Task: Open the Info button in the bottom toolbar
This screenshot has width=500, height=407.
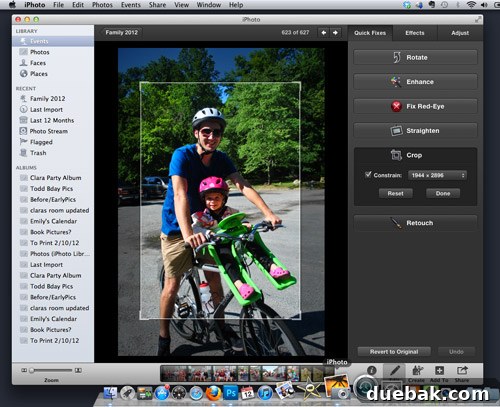Action: pos(372,370)
